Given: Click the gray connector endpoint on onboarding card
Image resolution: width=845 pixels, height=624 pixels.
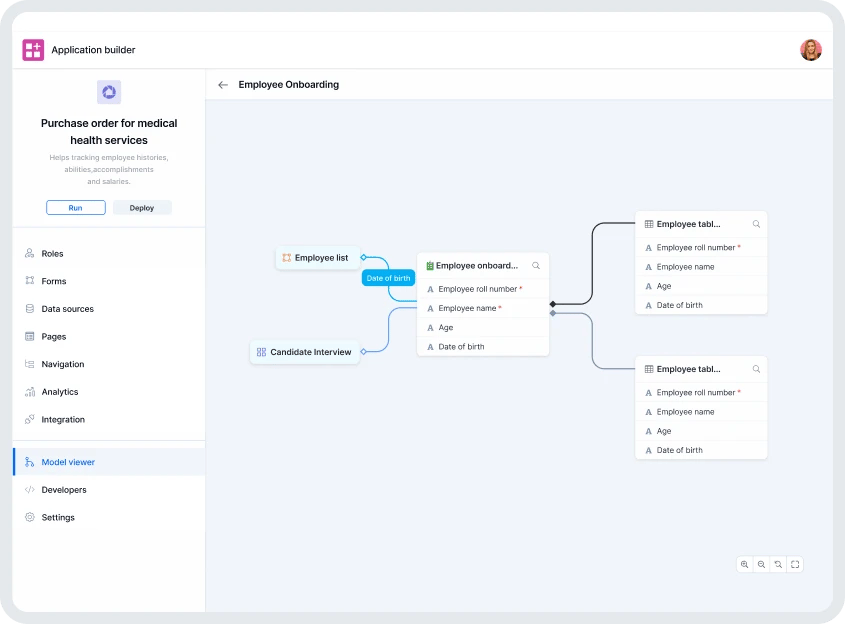Looking at the screenshot, I should click(552, 313).
